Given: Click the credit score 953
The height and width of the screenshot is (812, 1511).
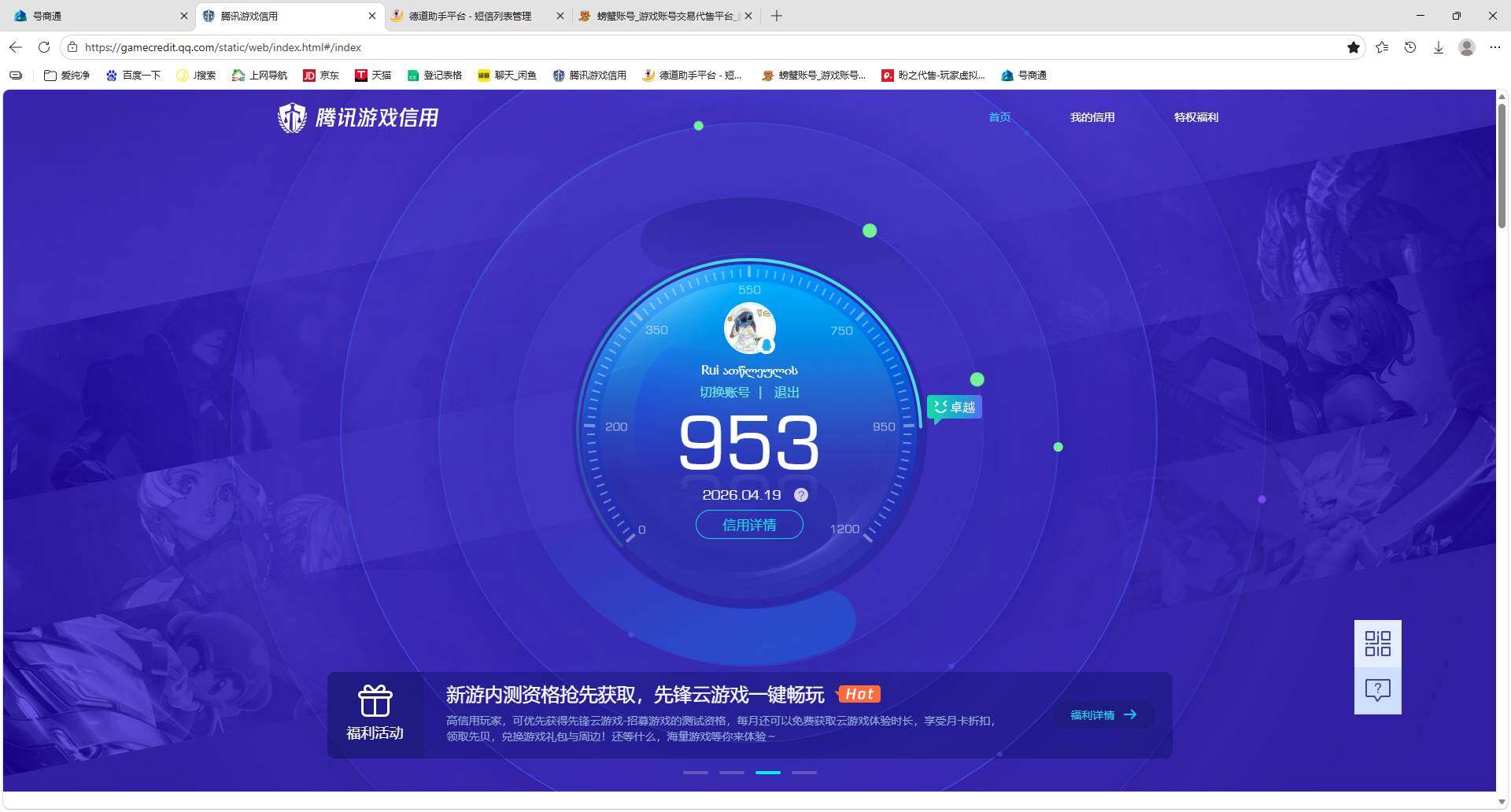Looking at the screenshot, I should 748,442.
